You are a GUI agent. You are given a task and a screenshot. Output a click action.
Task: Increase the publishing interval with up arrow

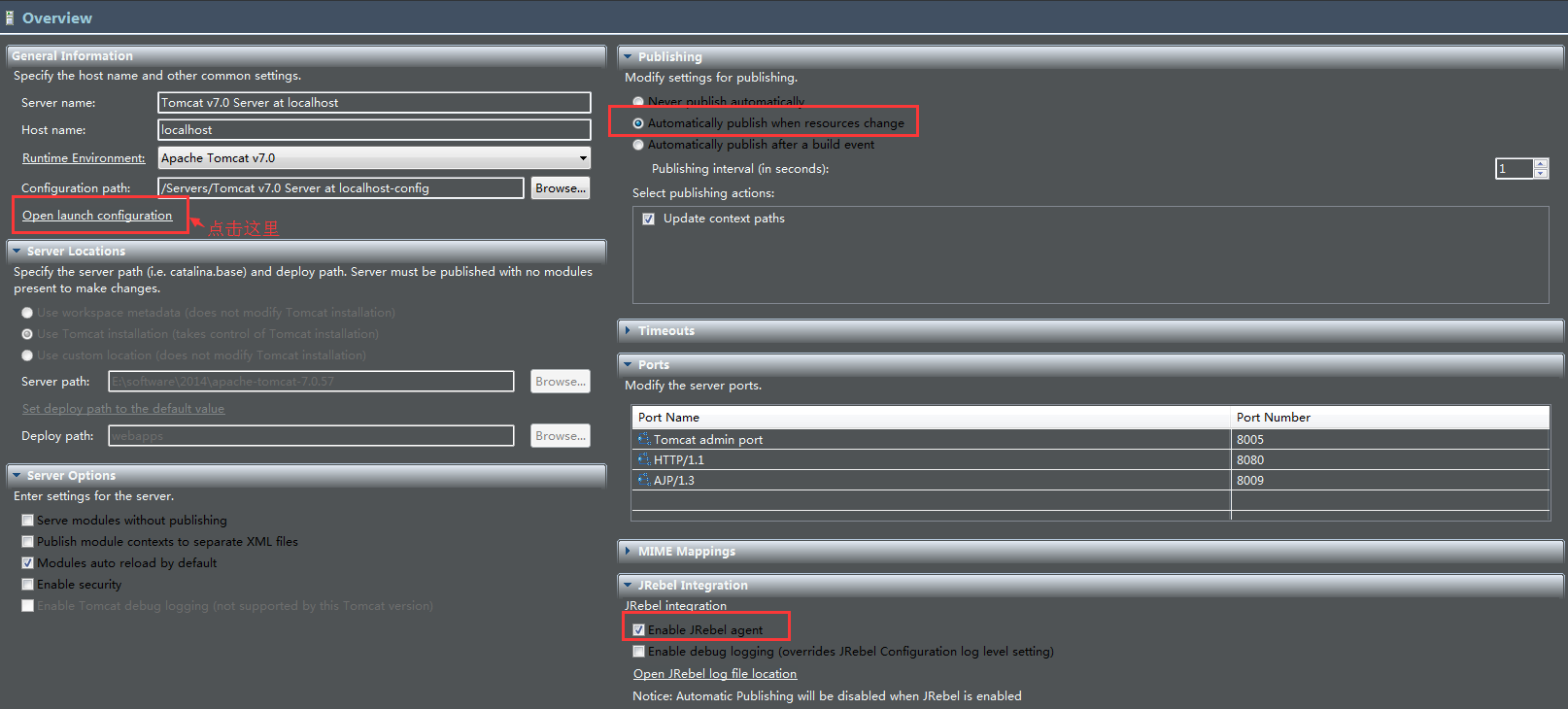tap(1540, 164)
